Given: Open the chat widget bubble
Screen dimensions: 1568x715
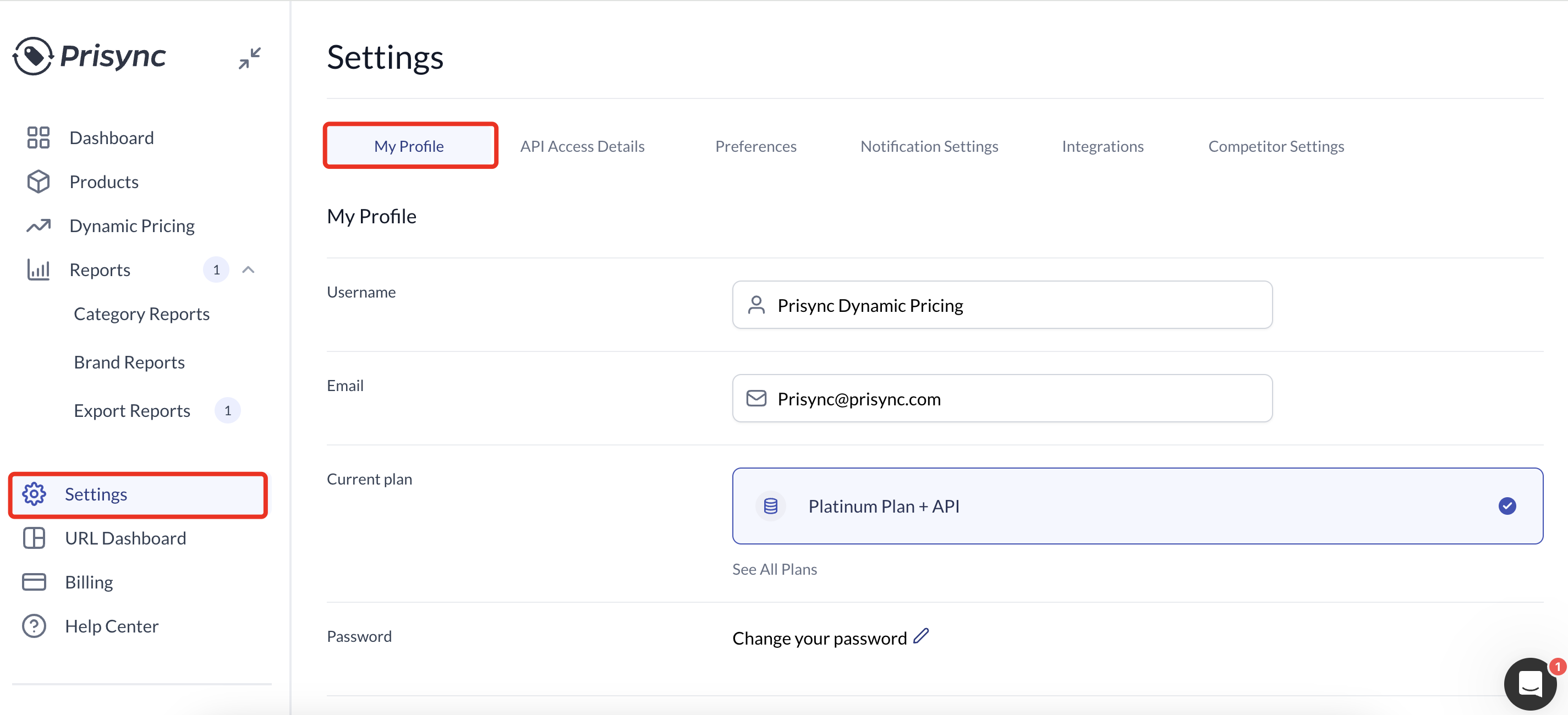Looking at the screenshot, I should 1530,684.
